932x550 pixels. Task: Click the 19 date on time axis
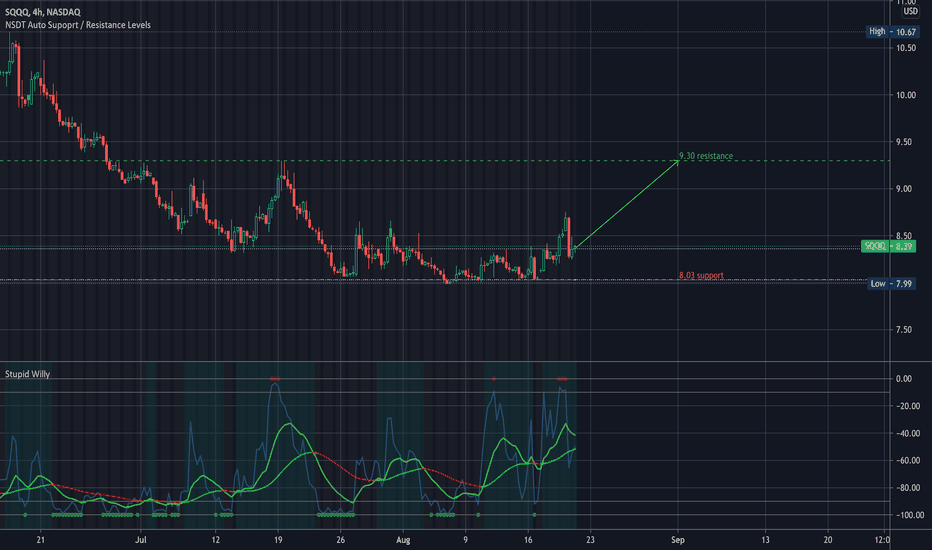point(278,540)
